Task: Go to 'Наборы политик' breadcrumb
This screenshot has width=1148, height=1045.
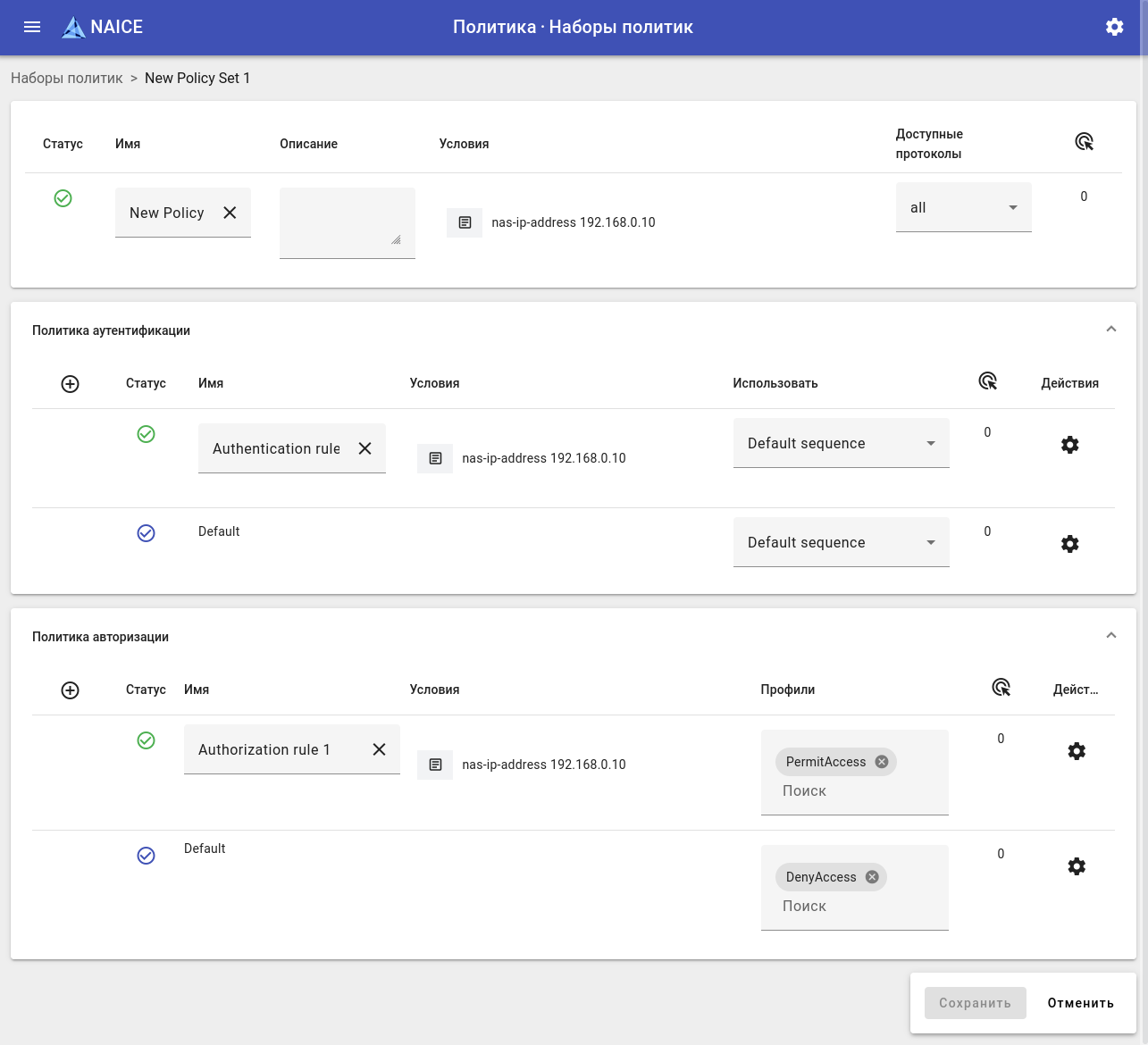Action: [x=67, y=78]
